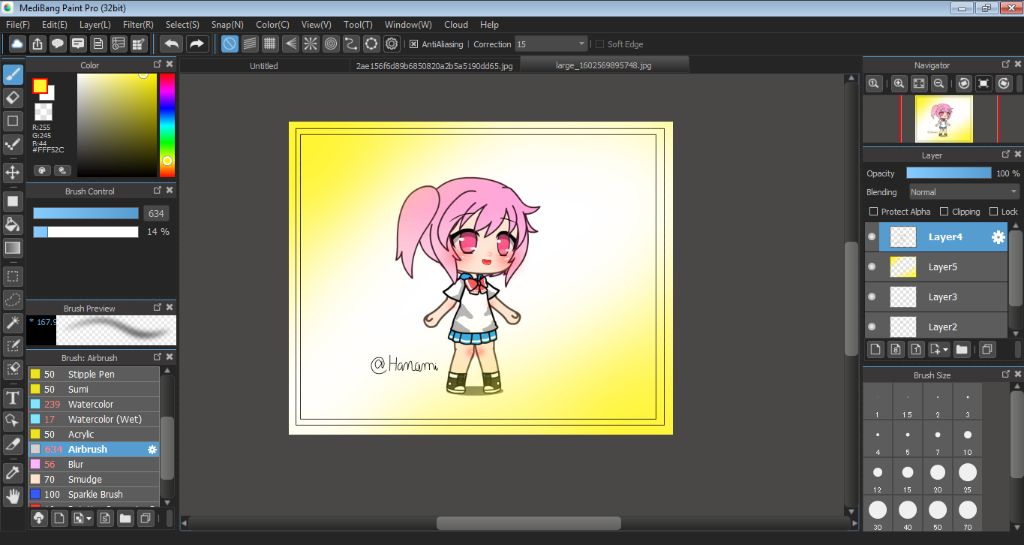
Task: Switch to large_1602569895748.jpg tab
Action: [x=603, y=65]
